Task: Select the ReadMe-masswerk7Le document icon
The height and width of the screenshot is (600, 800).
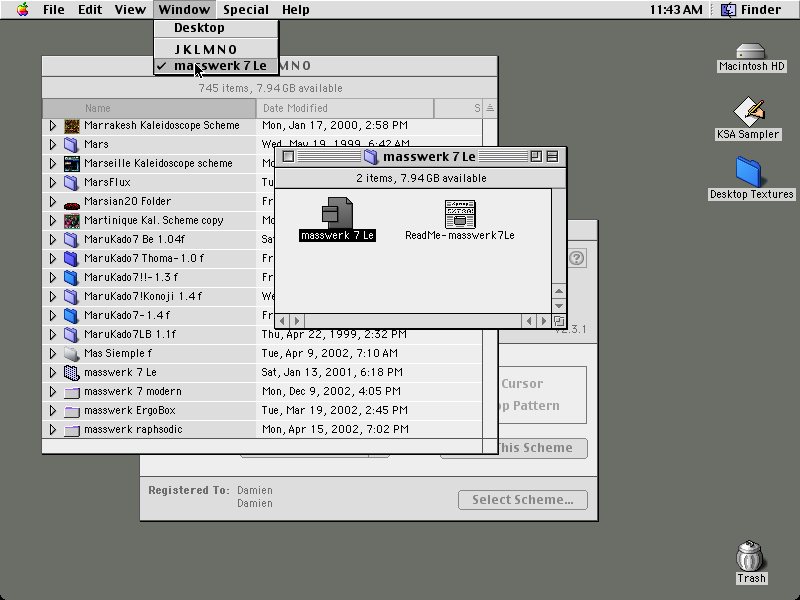Action: tap(460, 213)
